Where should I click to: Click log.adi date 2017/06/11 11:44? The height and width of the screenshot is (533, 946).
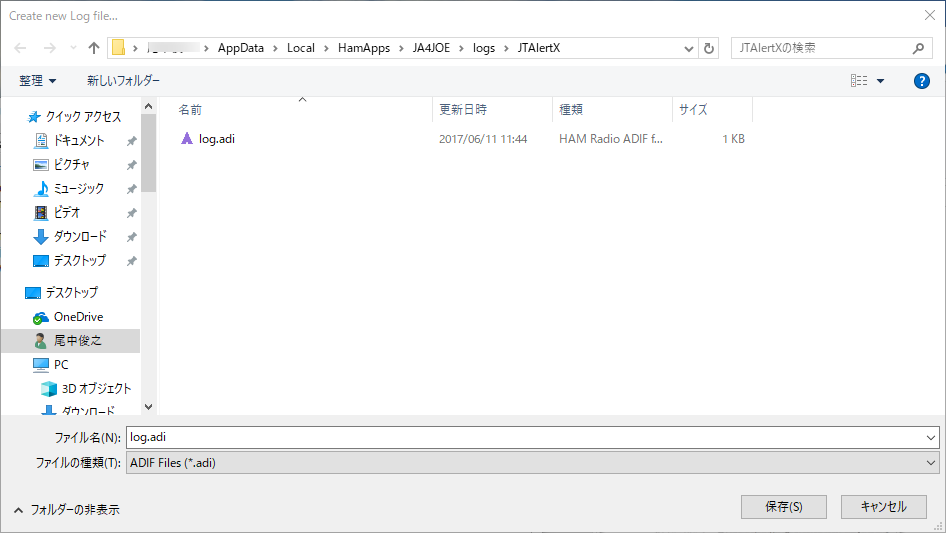tap(483, 139)
